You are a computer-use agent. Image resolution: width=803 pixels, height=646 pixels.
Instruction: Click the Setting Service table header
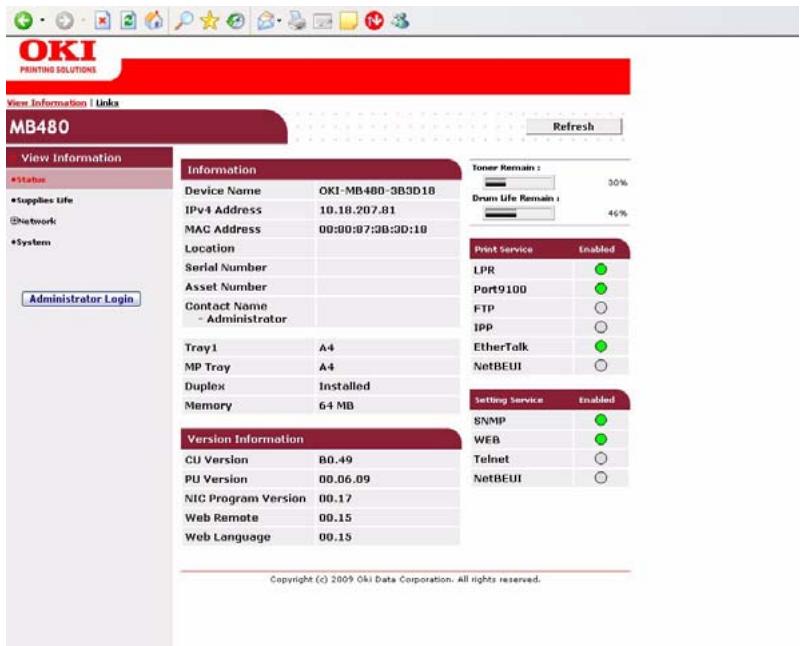click(x=550, y=400)
